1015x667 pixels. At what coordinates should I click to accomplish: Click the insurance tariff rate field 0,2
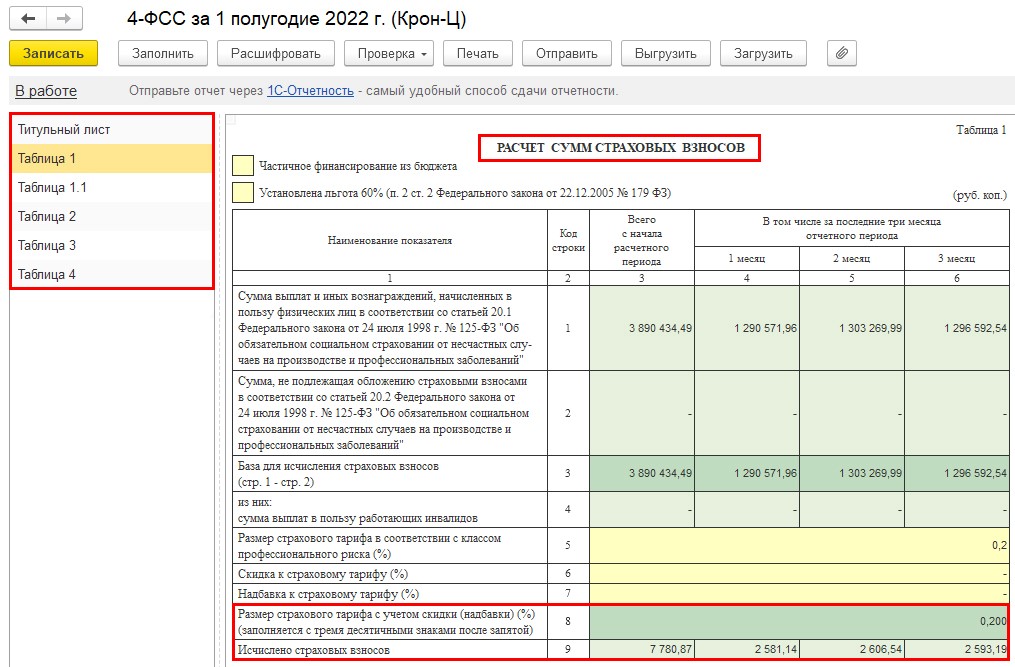tap(798, 546)
